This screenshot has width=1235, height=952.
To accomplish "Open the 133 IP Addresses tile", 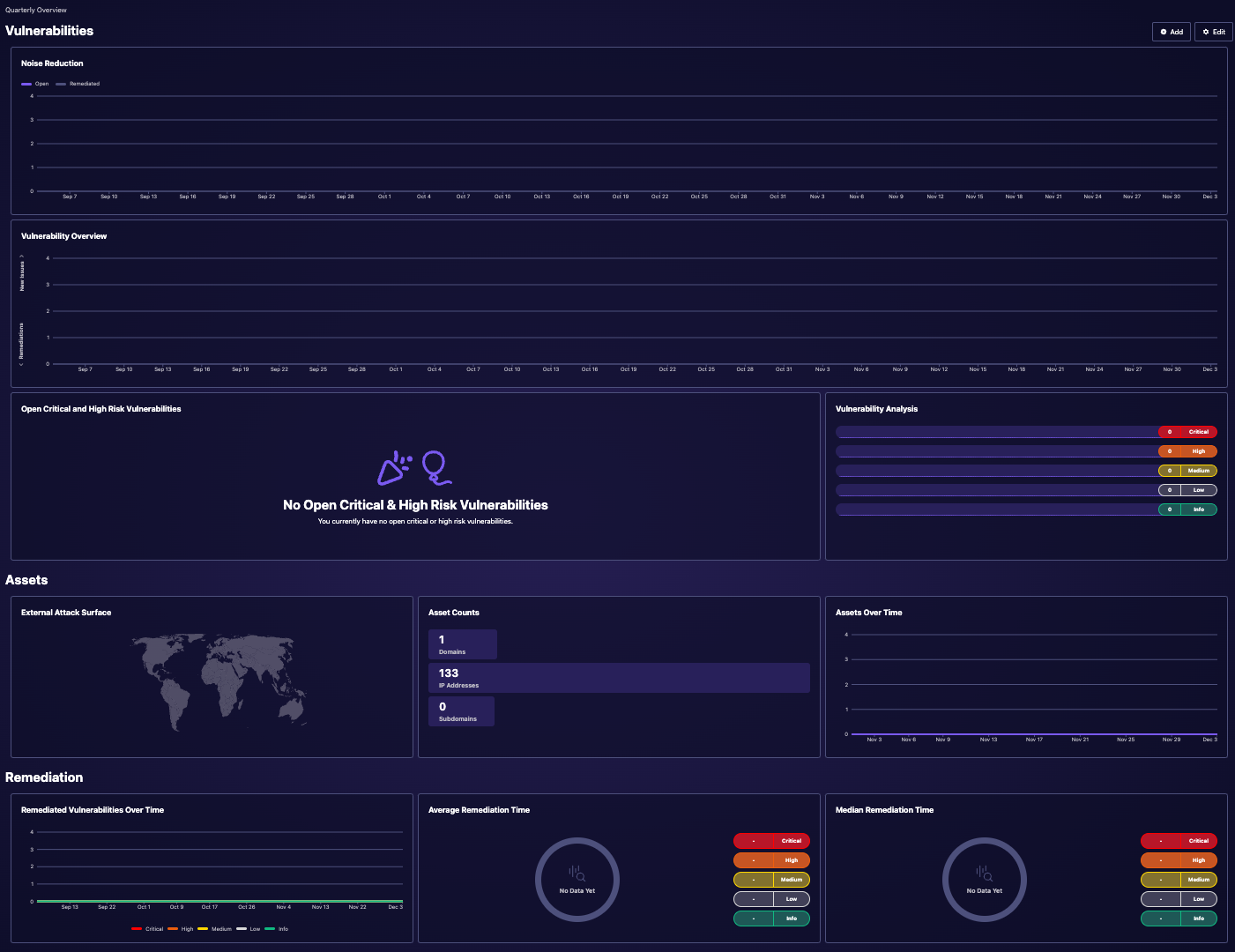I will 619,678.
